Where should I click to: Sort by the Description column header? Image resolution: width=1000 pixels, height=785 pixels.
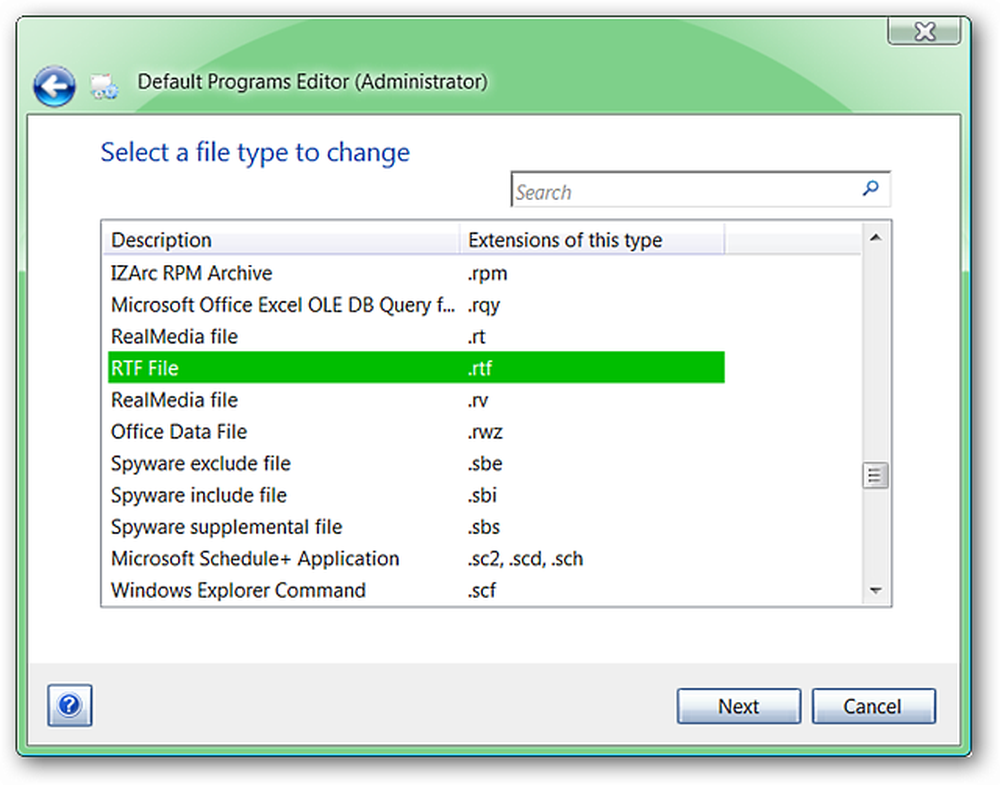[x=283, y=240]
